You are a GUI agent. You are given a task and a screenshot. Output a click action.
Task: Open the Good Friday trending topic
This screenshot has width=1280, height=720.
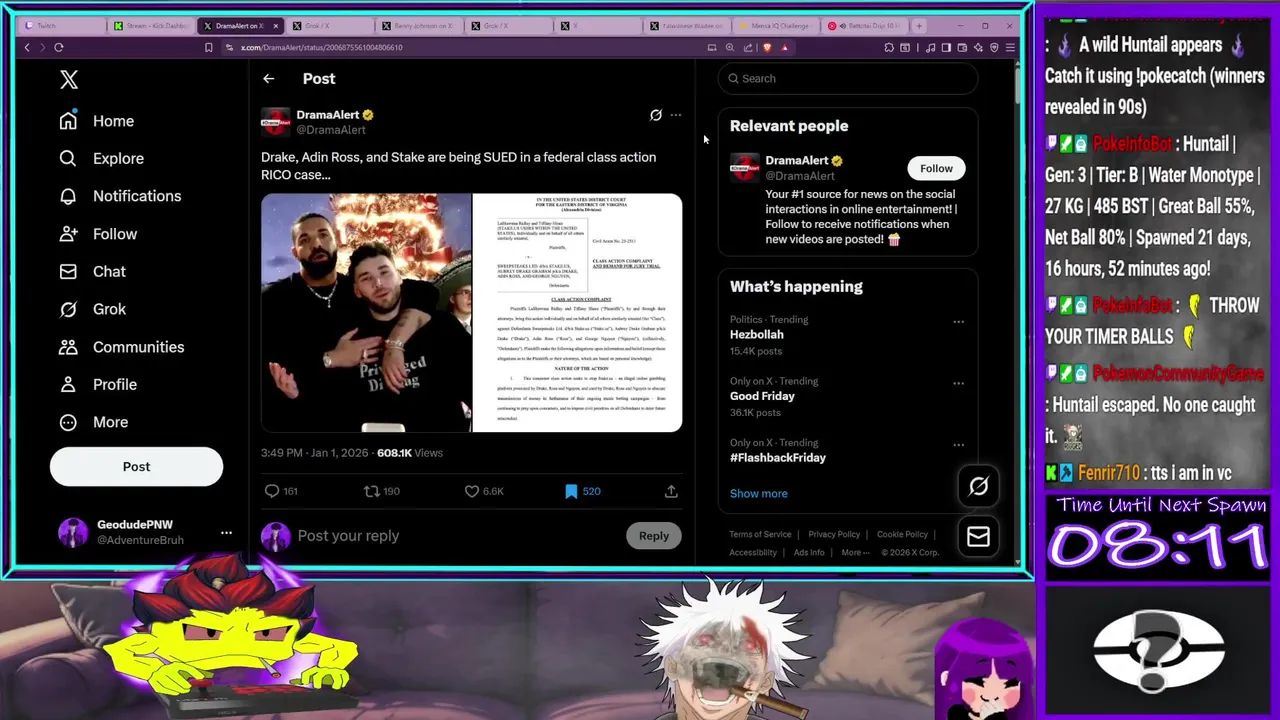tap(762, 396)
